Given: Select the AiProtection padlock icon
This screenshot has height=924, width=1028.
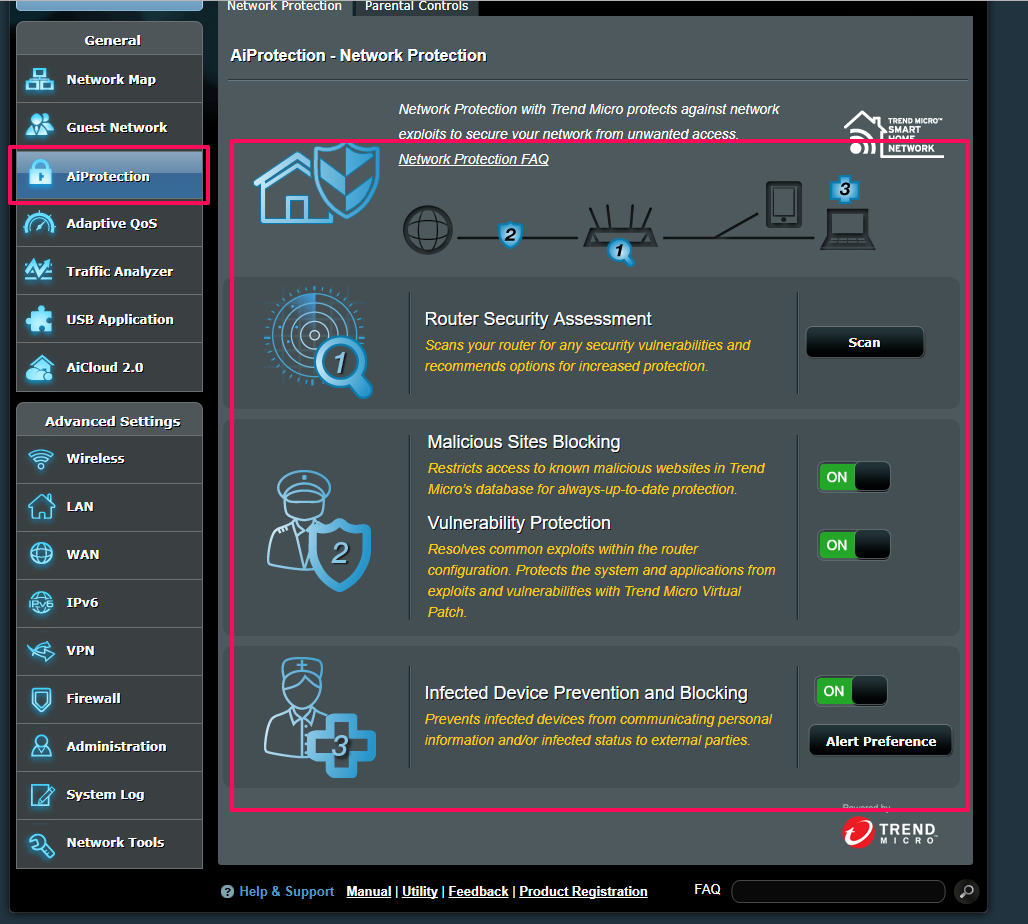Looking at the screenshot, I should coord(40,172).
